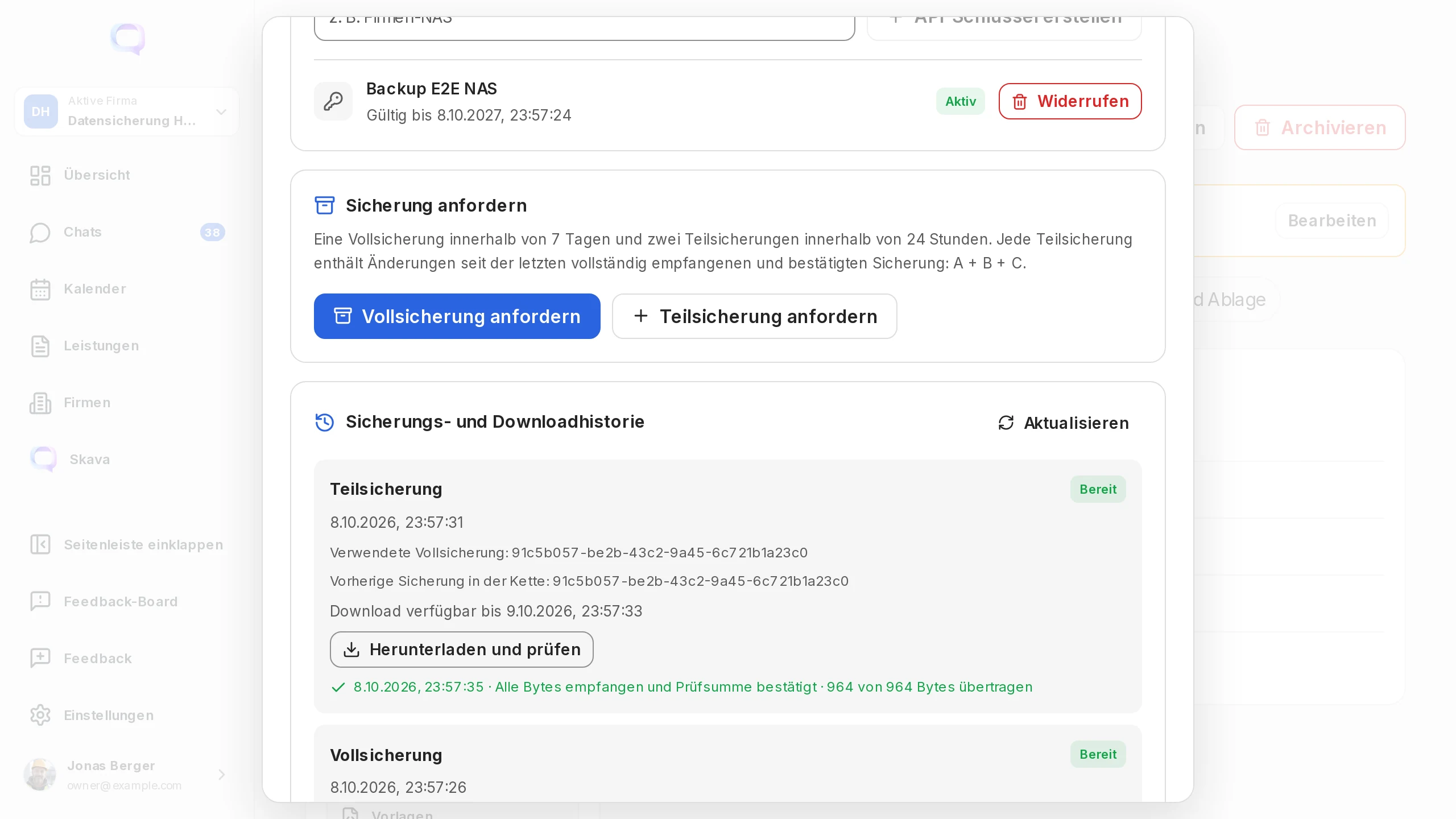Open the Feedback entry
This screenshot has height=819, width=1456.
126,659
